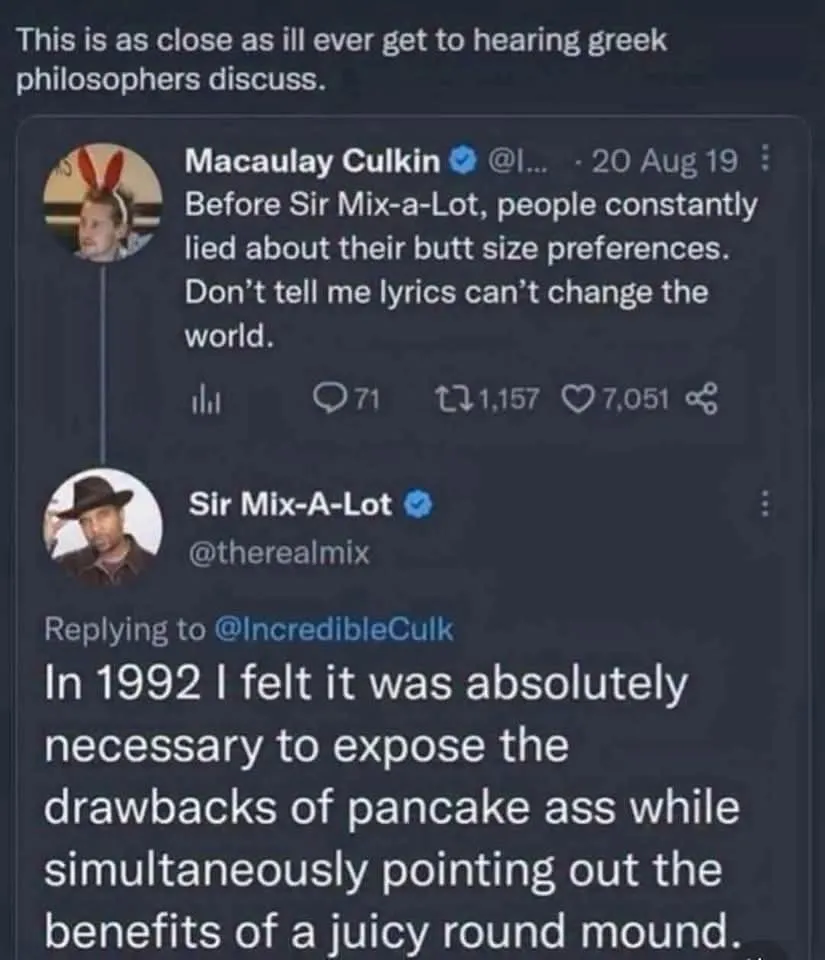Open the @therealmix handle
This screenshot has width=825, height=960.
click(x=279, y=551)
